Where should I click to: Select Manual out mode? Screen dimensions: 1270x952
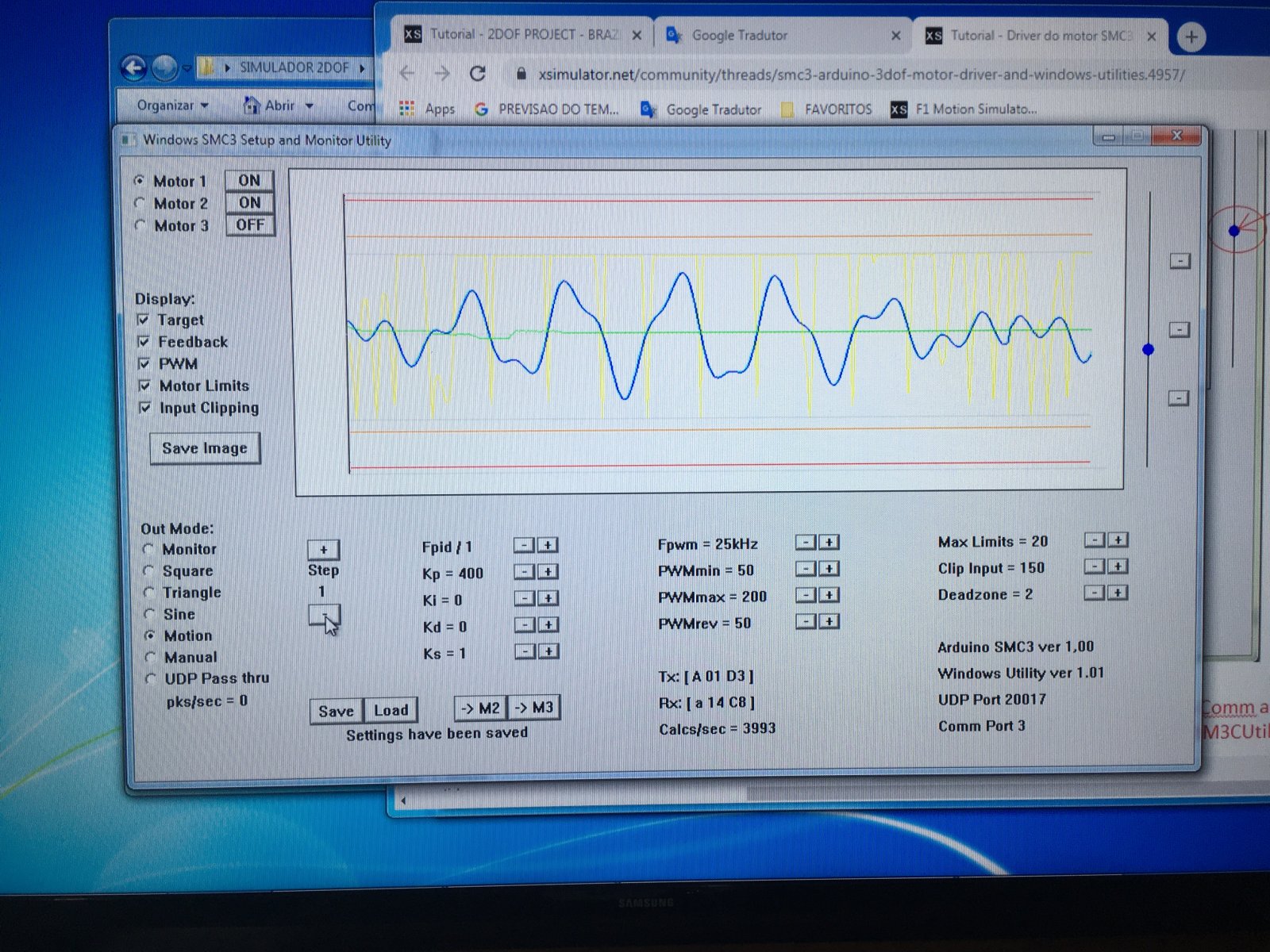[x=150, y=657]
